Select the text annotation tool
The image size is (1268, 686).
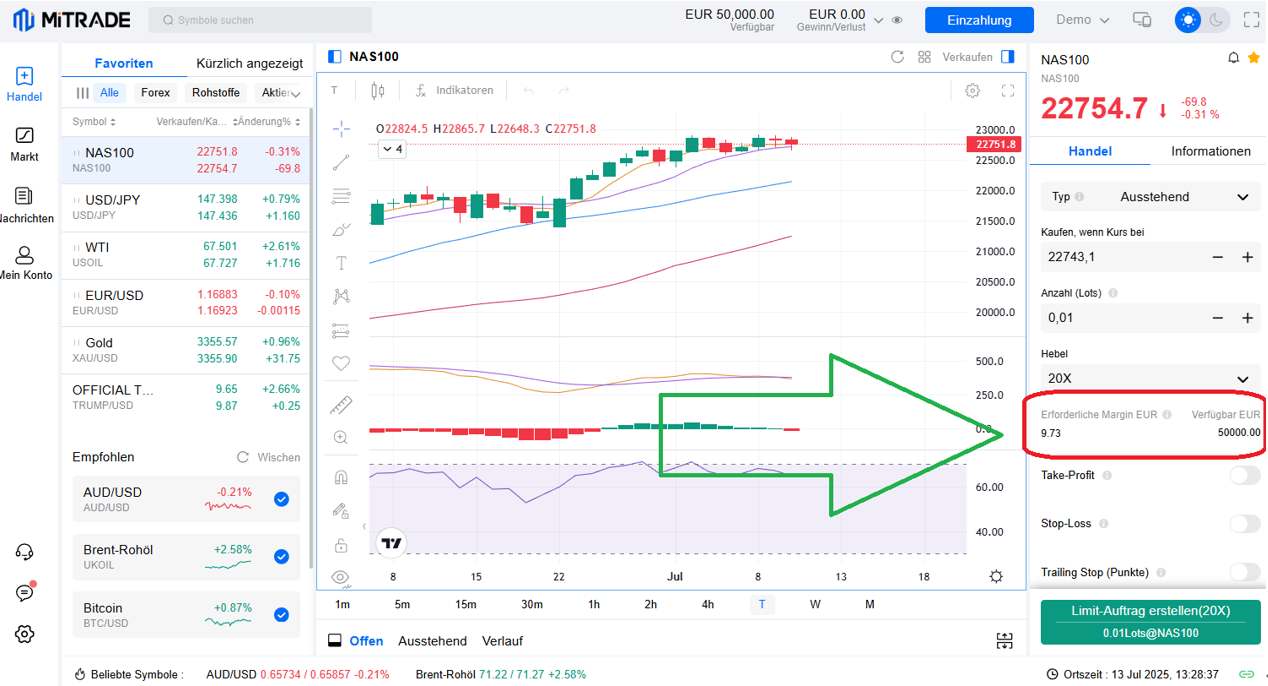pos(341,263)
